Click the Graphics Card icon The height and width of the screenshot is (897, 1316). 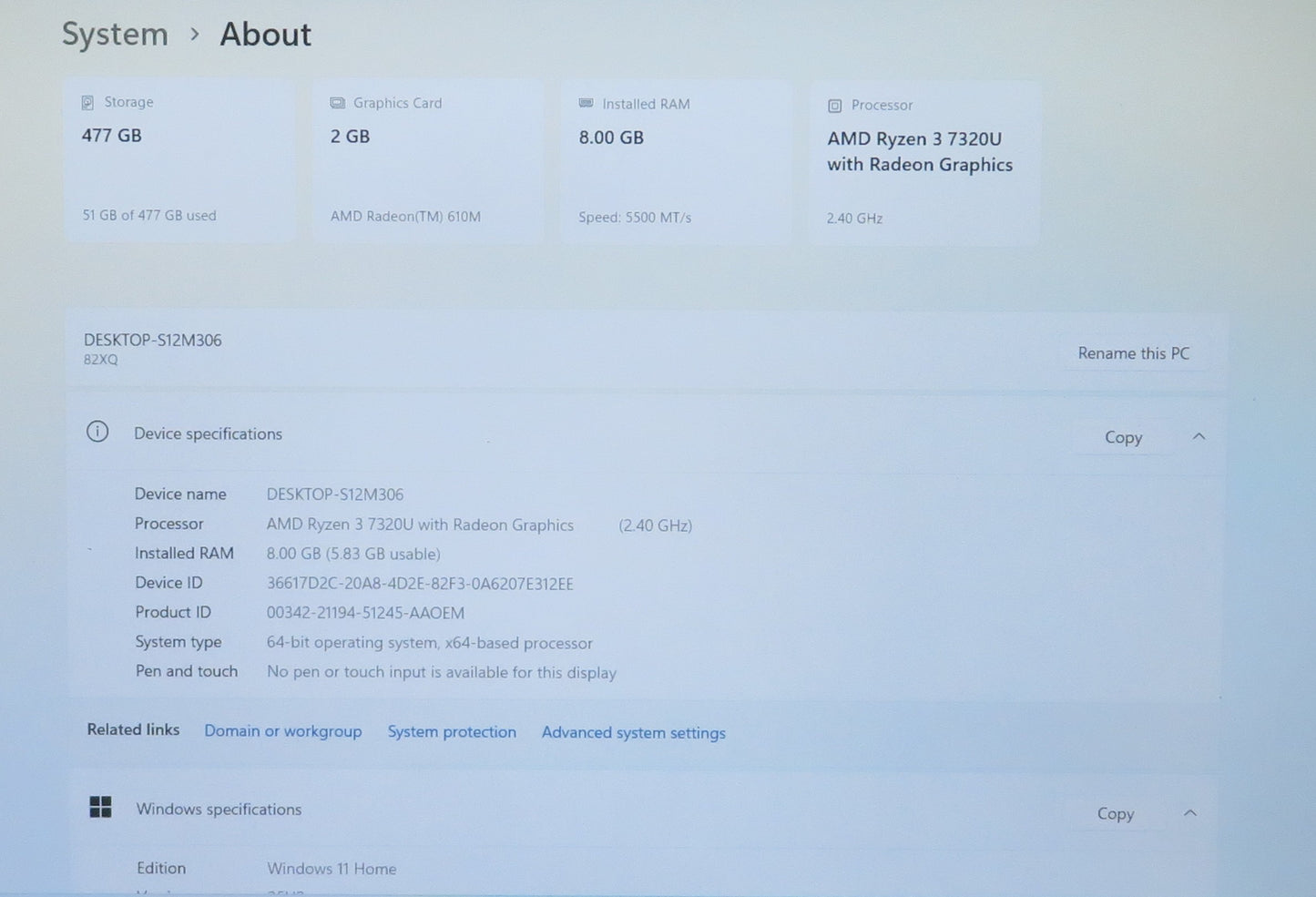point(337,103)
